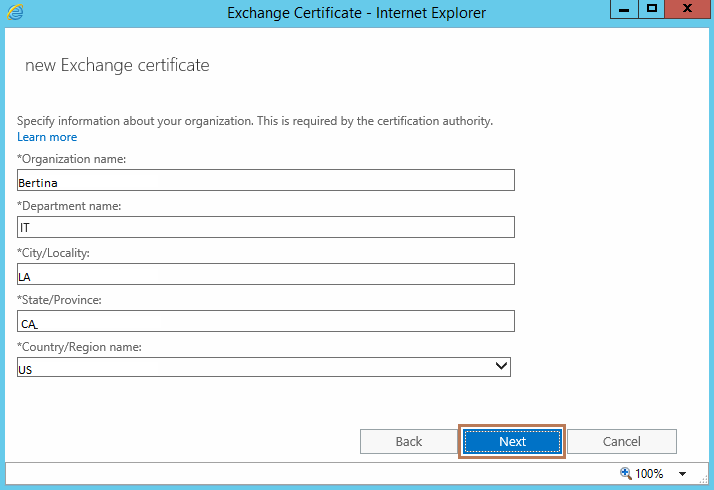The width and height of the screenshot is (714, 490).
Task: Click the 100% zoom level text
Action: coord(649,474)
